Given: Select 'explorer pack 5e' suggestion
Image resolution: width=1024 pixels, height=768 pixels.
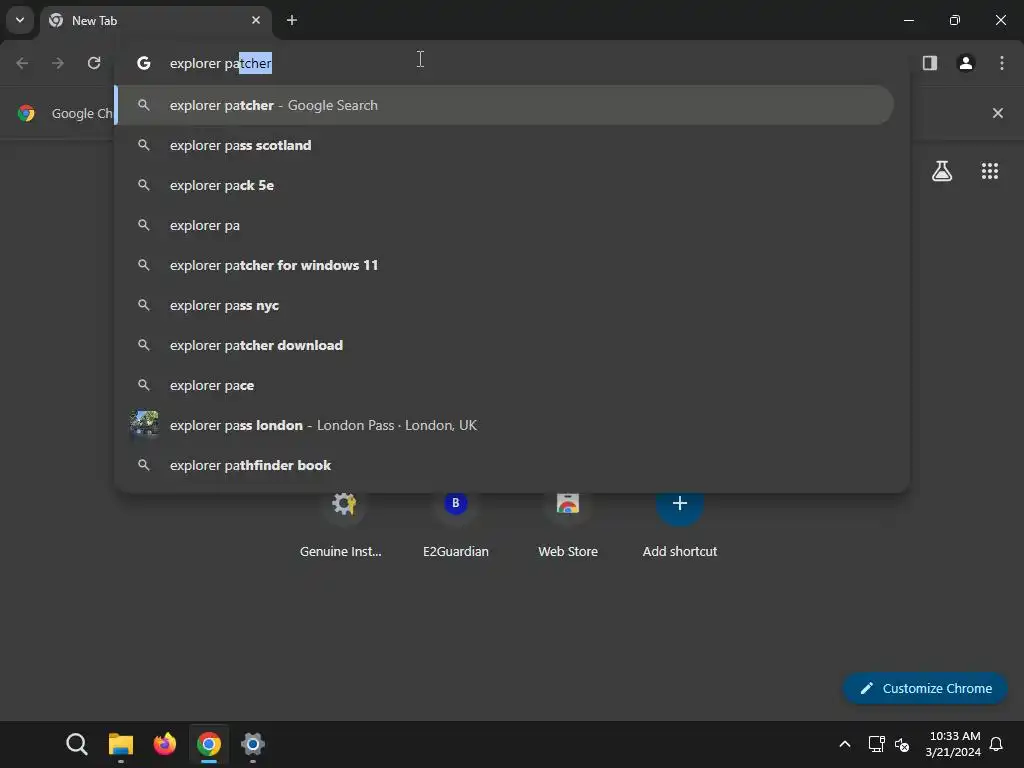Looking at the screenshot, I should (504, 185).
